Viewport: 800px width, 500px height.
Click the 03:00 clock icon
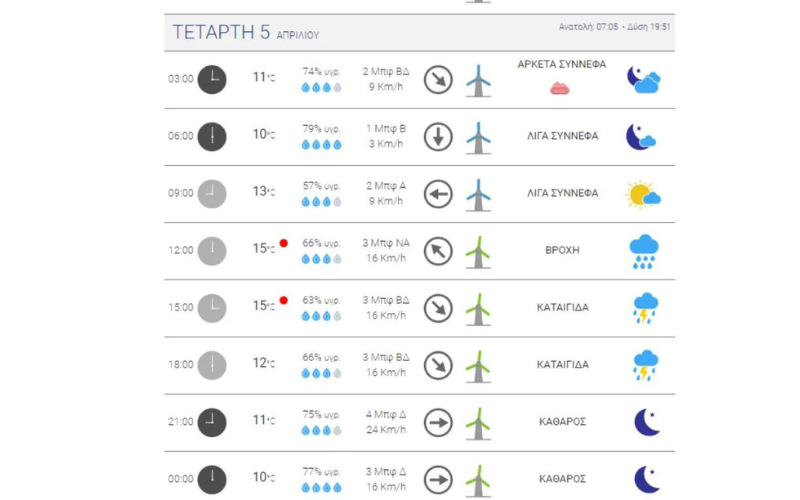212,79
